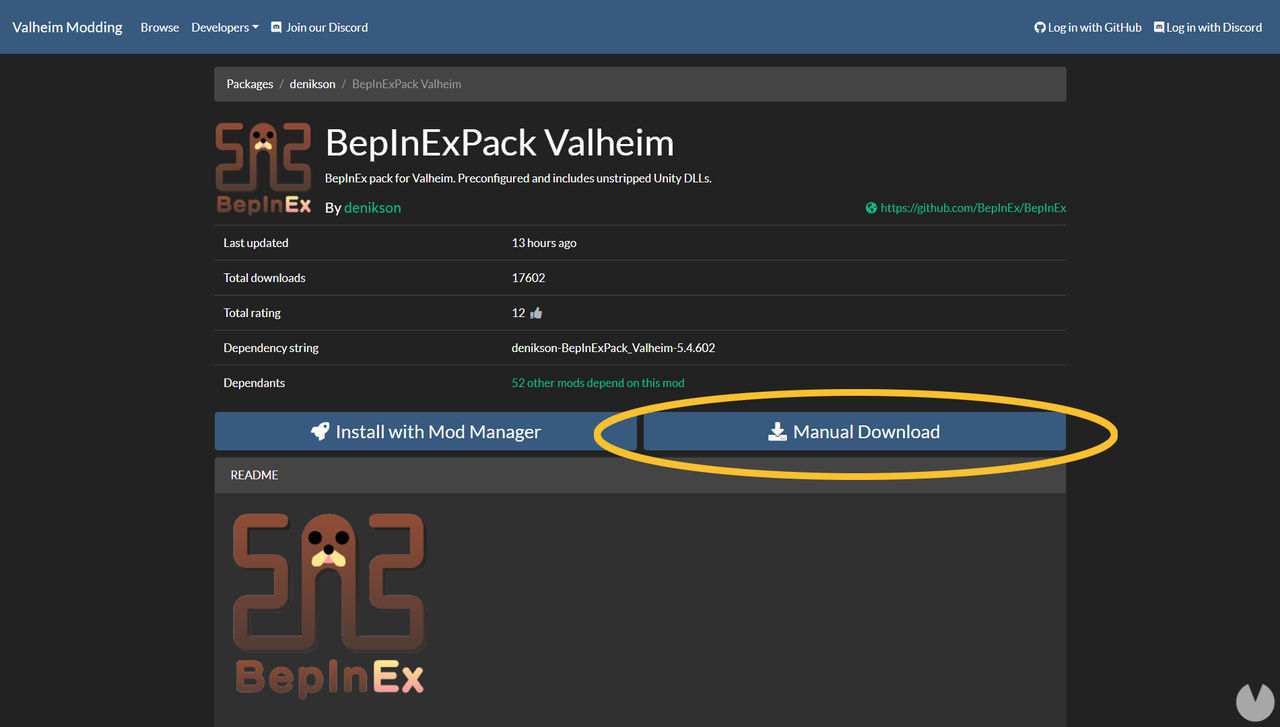The height and width of the screenshot is (727, 1280).
Task: Open the denikson breadcrumb link
Action: pos(313,84)
